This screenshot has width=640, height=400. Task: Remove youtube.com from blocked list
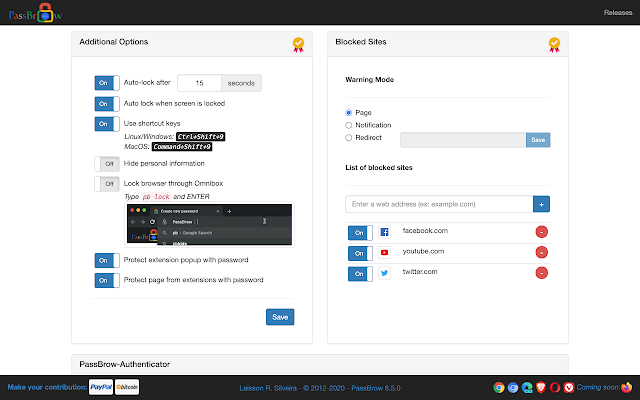[541, 252]
